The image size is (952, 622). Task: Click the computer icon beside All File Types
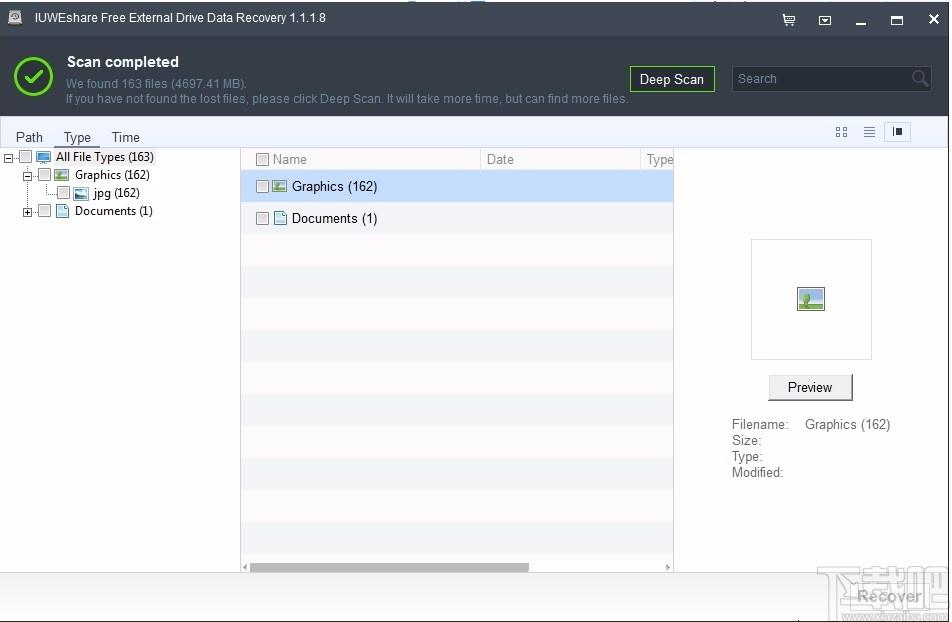point(43,157)
